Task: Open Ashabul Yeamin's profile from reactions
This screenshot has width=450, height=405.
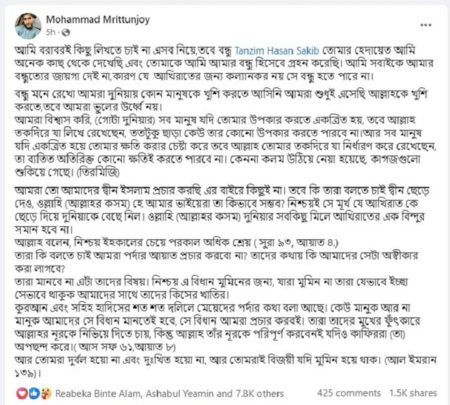Action: point(179,394)
